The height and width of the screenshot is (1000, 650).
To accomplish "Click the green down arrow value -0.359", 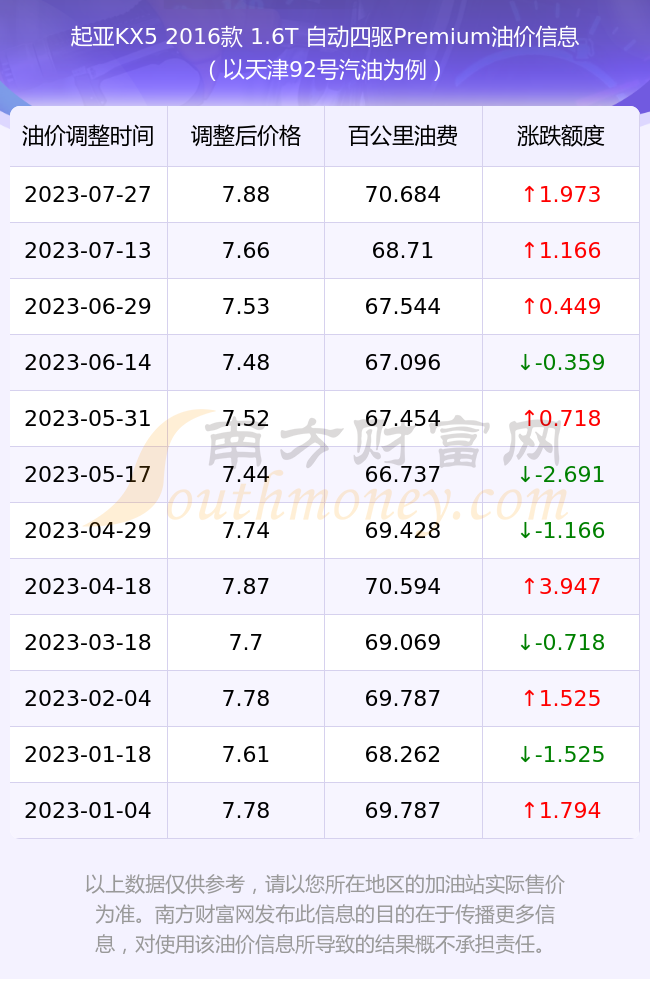I will pos(561,362).
